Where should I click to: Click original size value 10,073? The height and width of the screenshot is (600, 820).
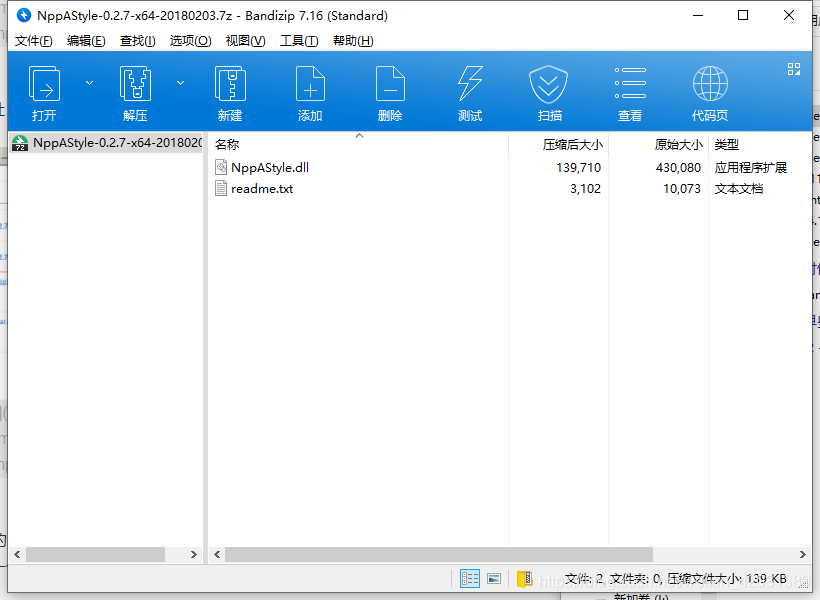[682, 188]
